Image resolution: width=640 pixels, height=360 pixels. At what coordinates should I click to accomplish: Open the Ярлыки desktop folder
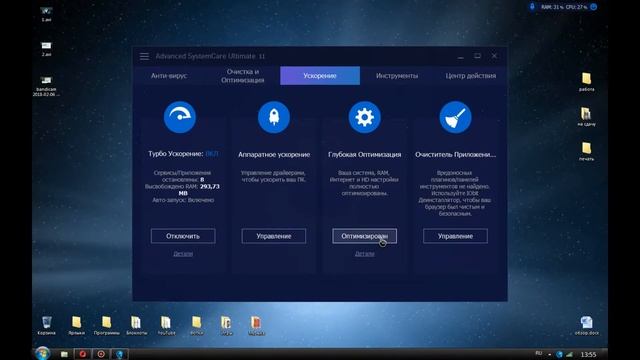[76, 325]
